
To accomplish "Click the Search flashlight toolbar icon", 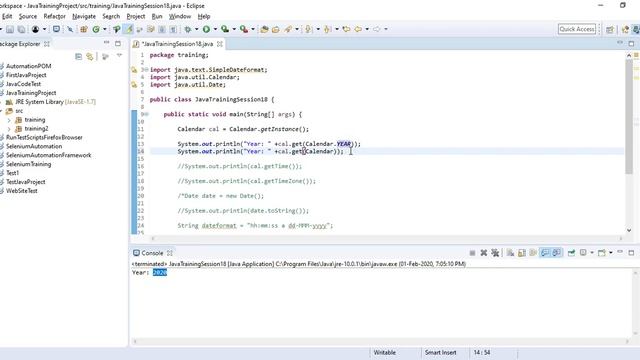I will (x=289, y=29).
